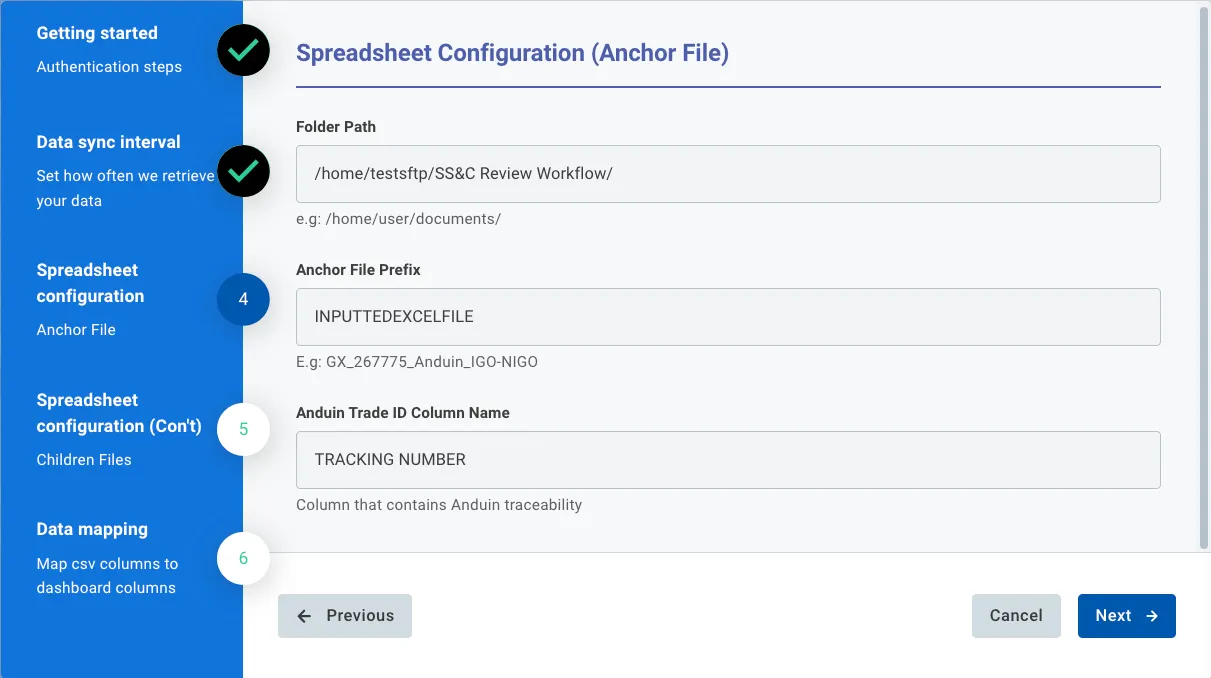Image resolution: width=1211 pixels, height=678 pixels.
Task: Go back with the Previous button label
Action: tap(360, 616)
